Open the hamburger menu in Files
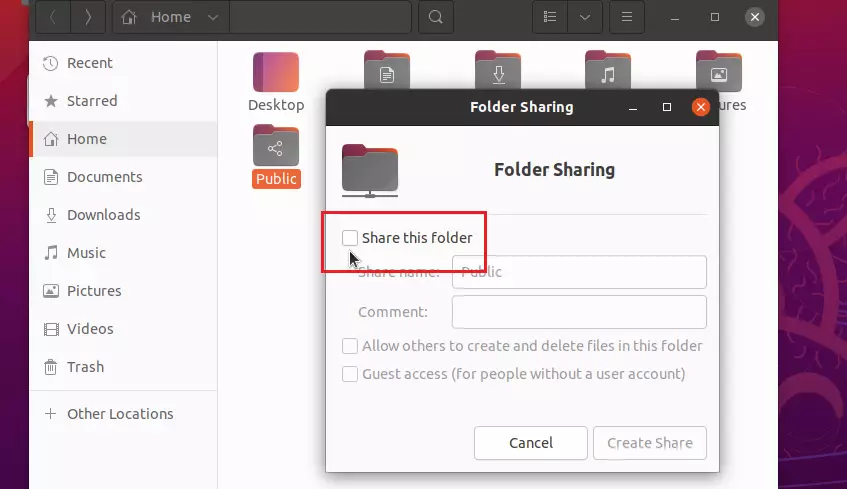 627,17
